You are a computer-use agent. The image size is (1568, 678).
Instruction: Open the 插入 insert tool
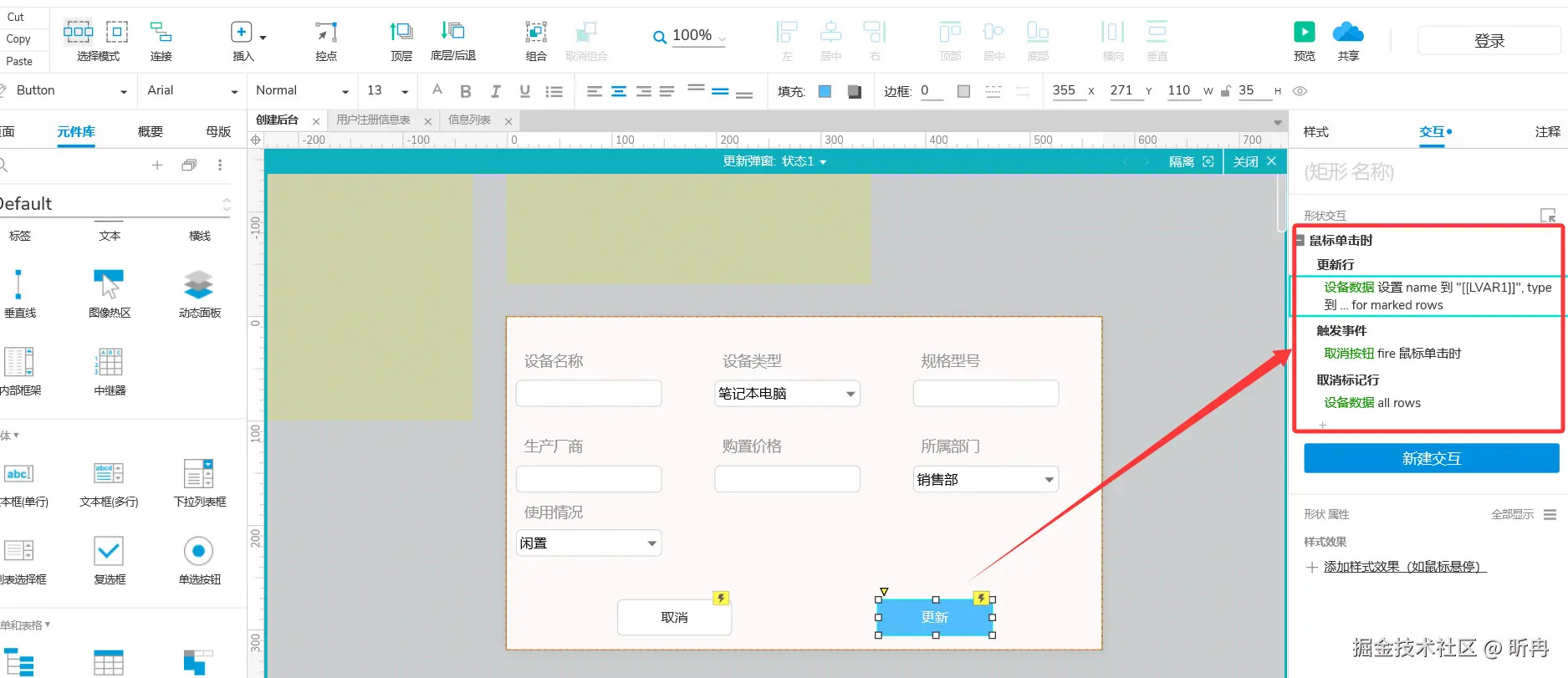(x=242, y=33)
